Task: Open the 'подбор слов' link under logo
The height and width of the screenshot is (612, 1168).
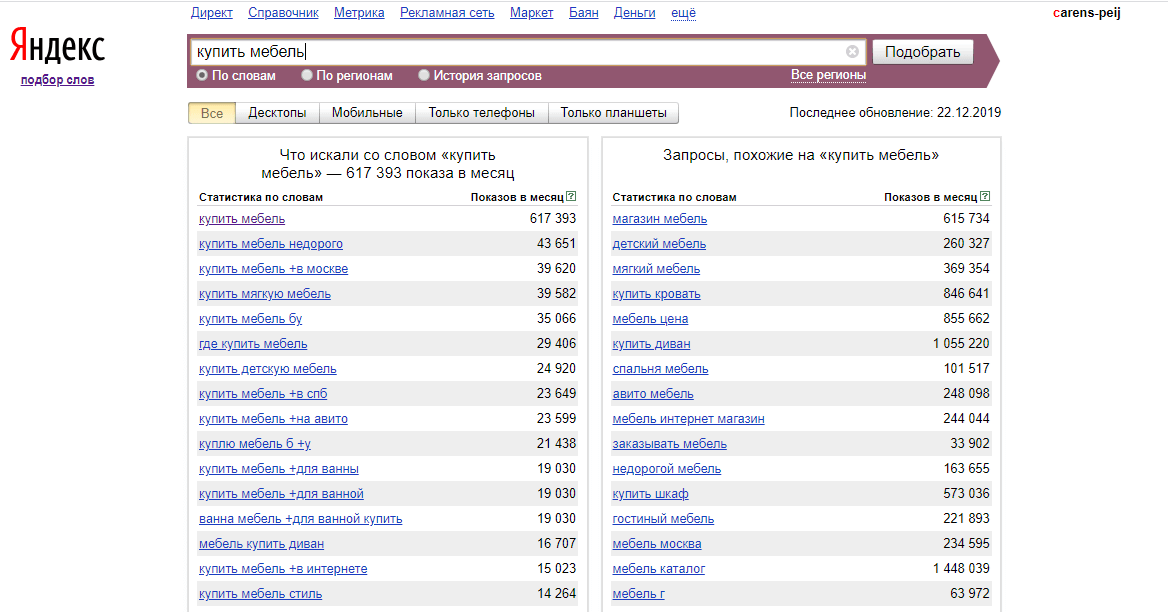Action: point(57,80)
